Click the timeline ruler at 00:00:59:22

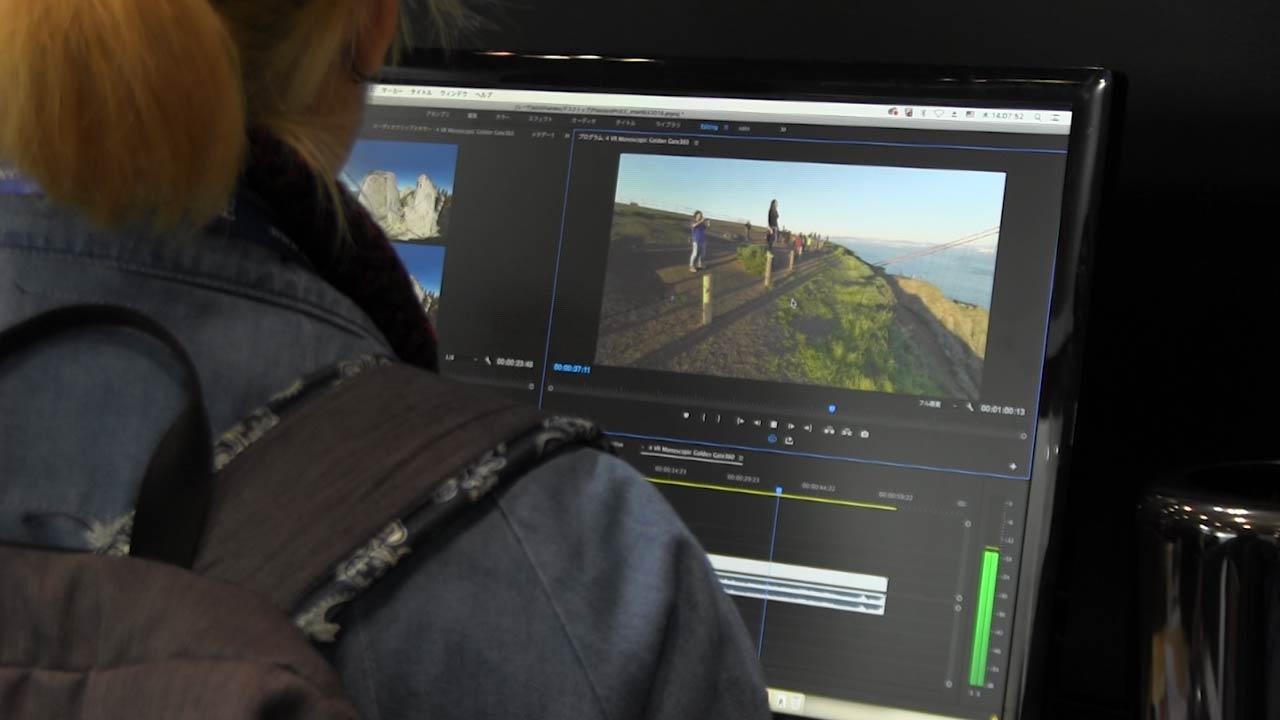tap(896, 495)
